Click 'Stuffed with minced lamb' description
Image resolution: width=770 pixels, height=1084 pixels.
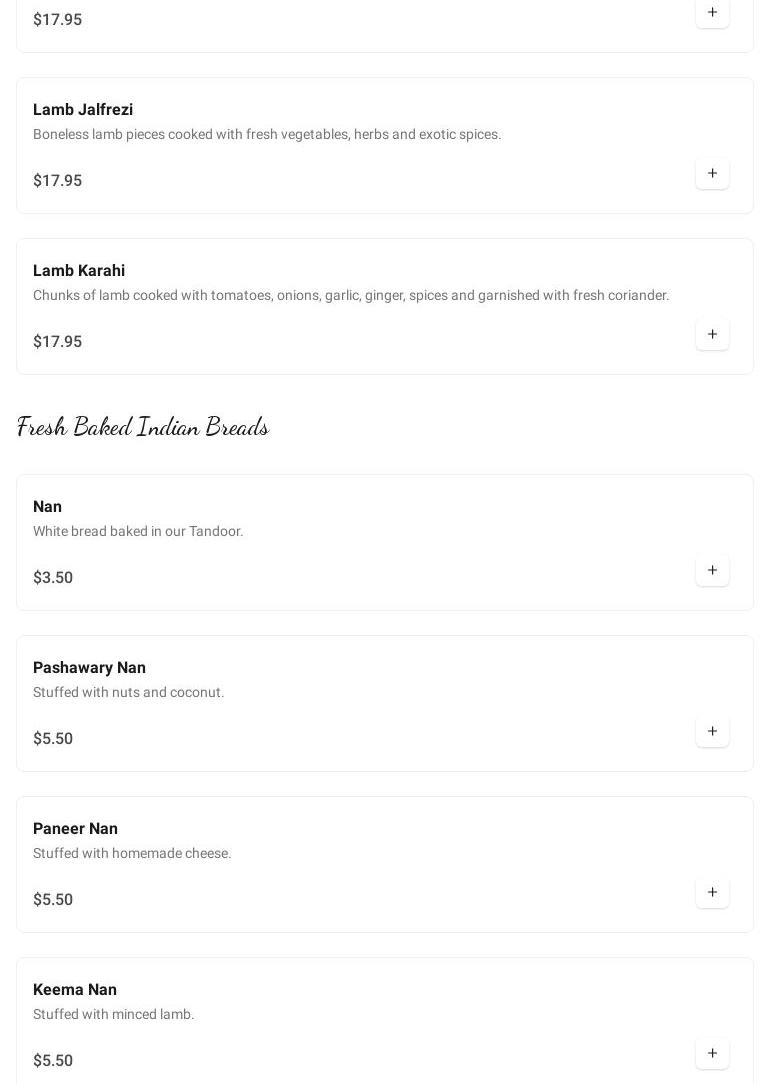(114, 1015)
